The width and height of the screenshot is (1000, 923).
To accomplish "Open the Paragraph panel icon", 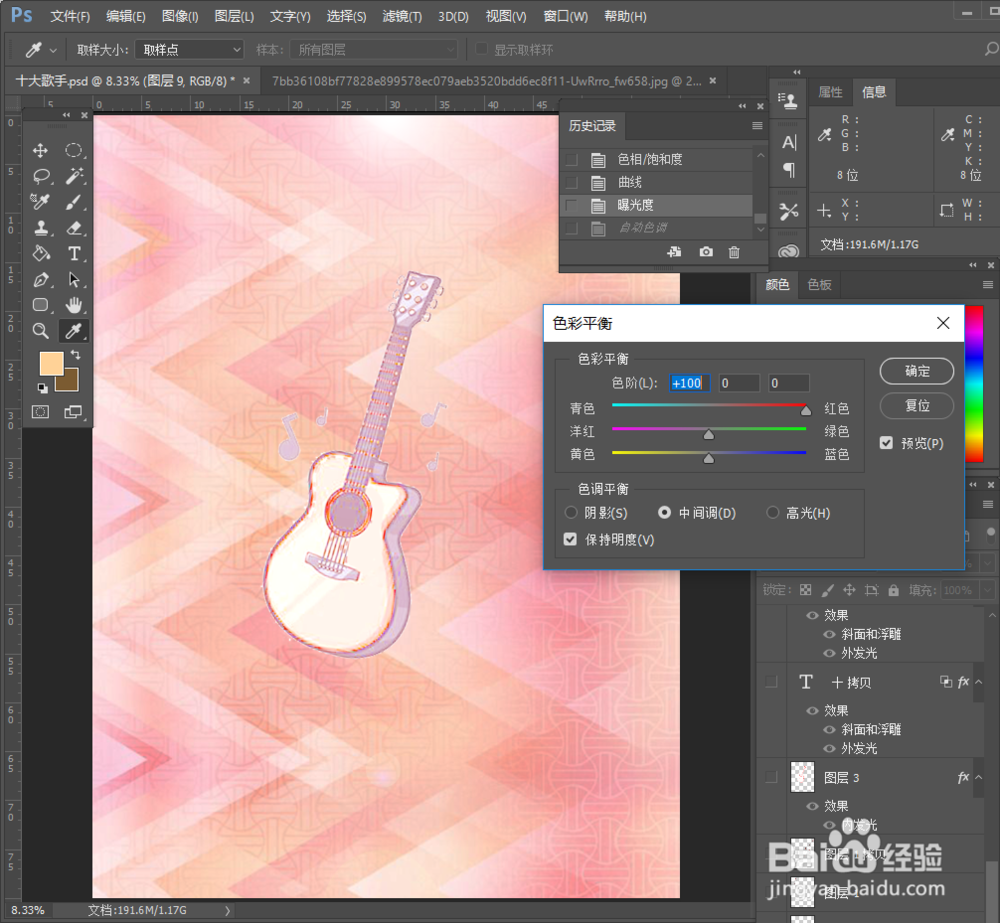I will (x=790, y=170).
